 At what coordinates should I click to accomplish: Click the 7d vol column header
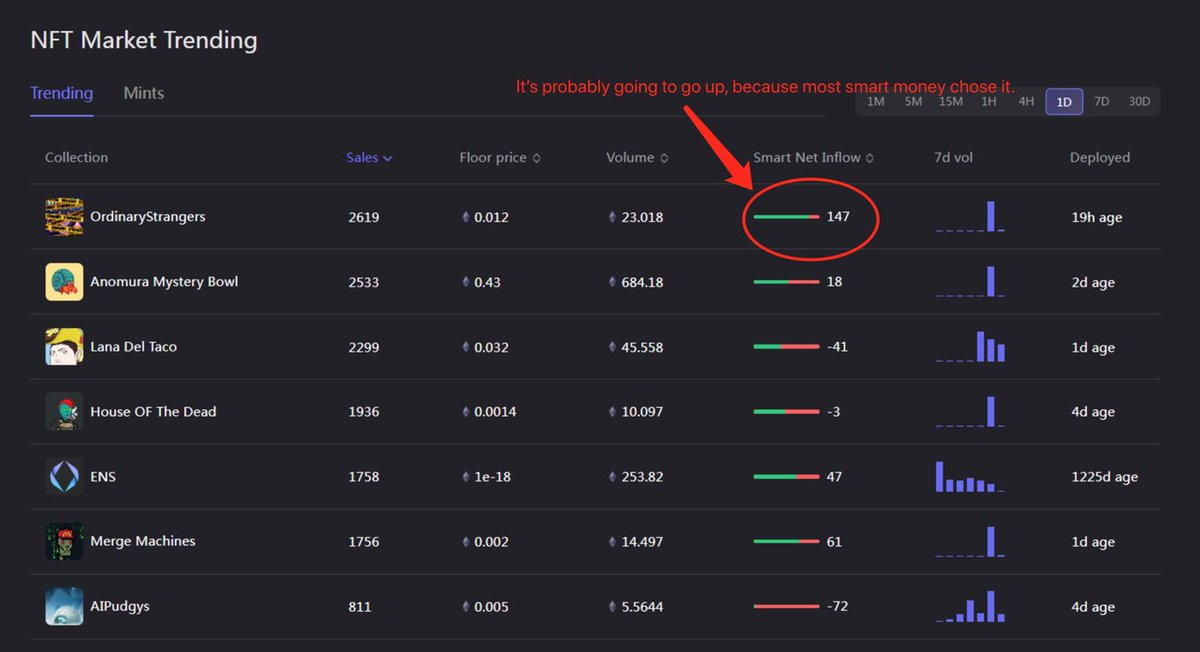[x=953, y=158]
